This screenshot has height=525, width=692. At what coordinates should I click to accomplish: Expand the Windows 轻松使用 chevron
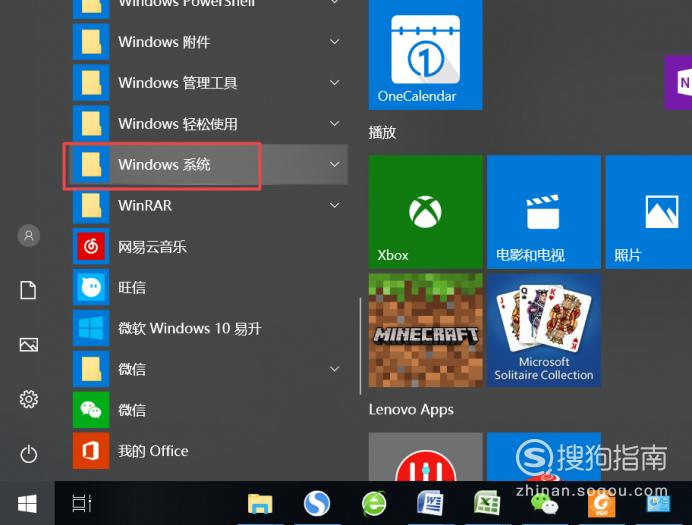[335, 124]
